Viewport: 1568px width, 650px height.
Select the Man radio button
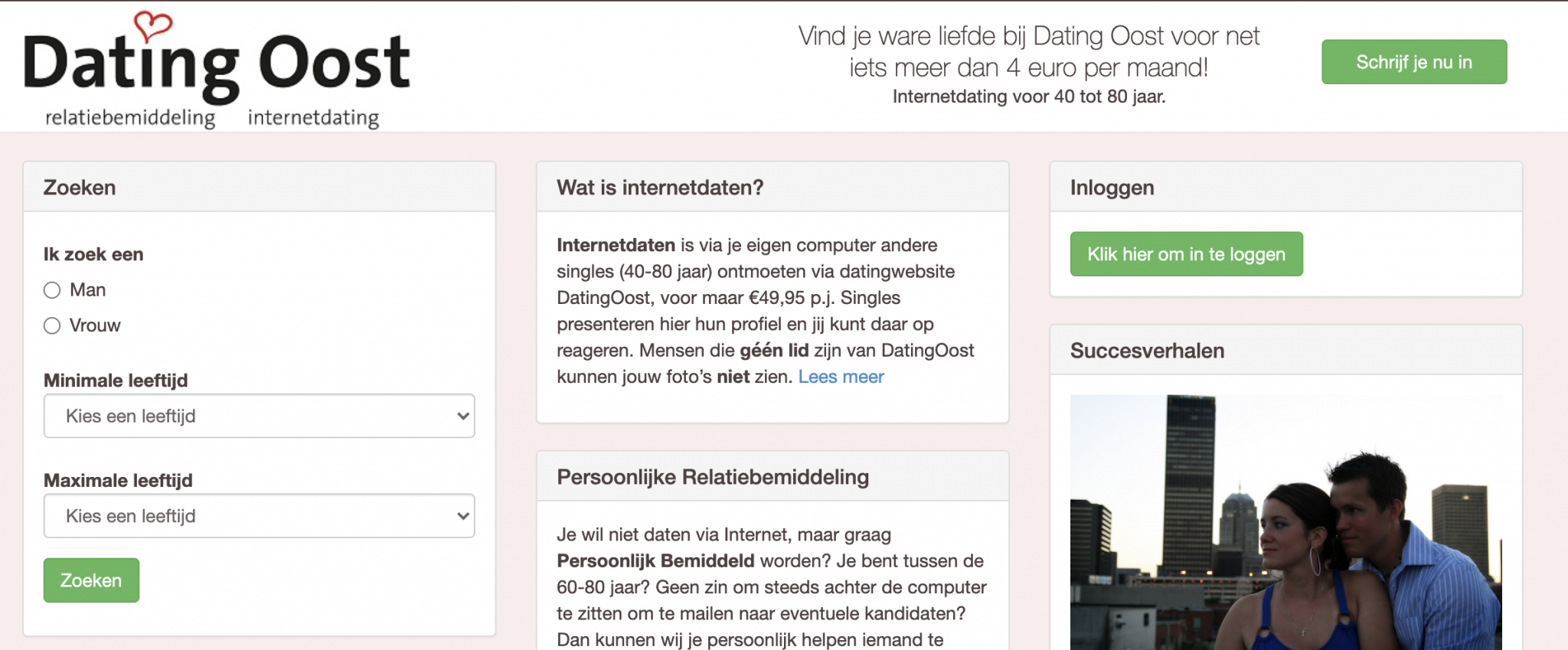[52, 290]
